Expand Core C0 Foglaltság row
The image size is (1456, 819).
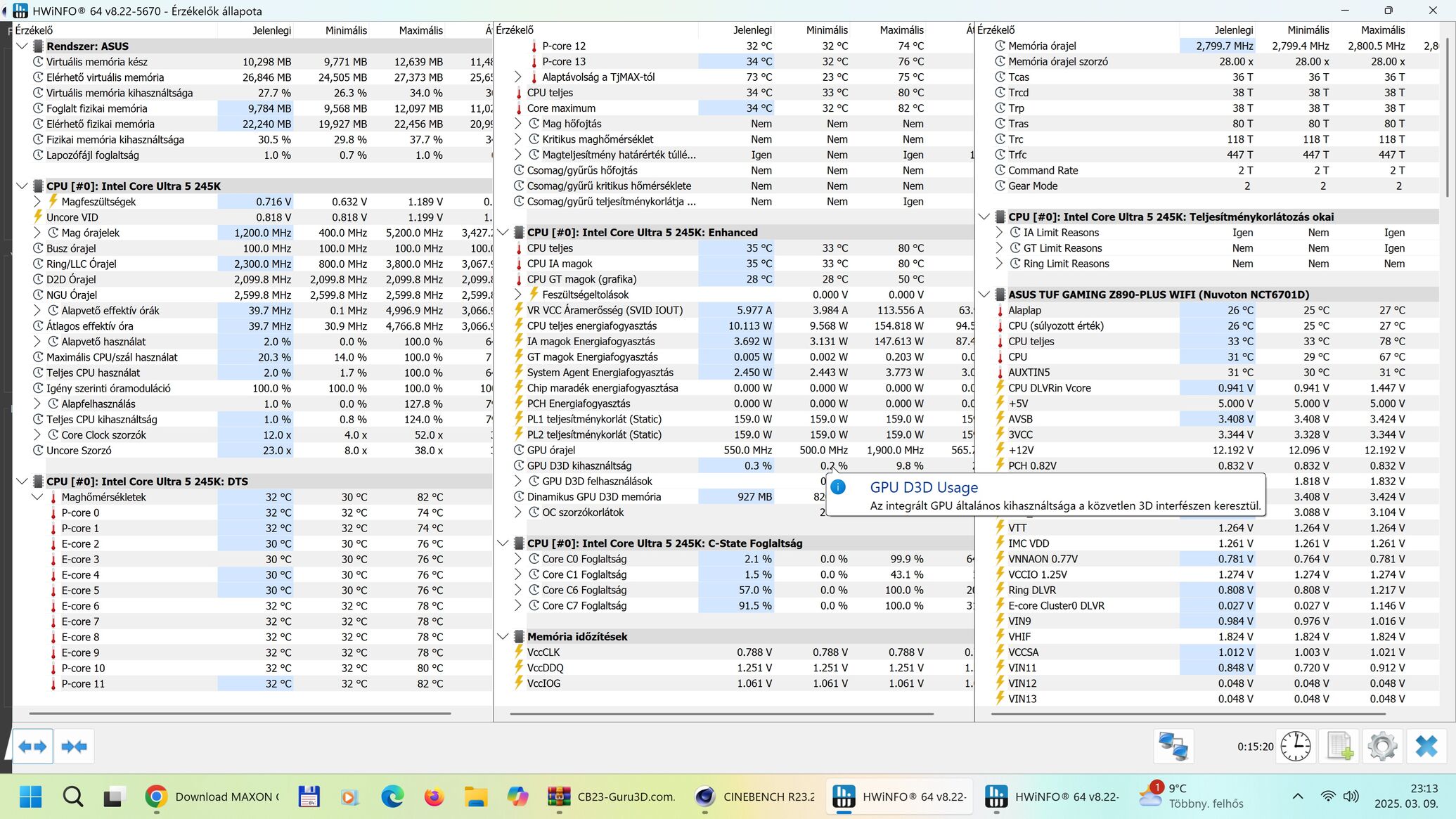coord(518,559)
